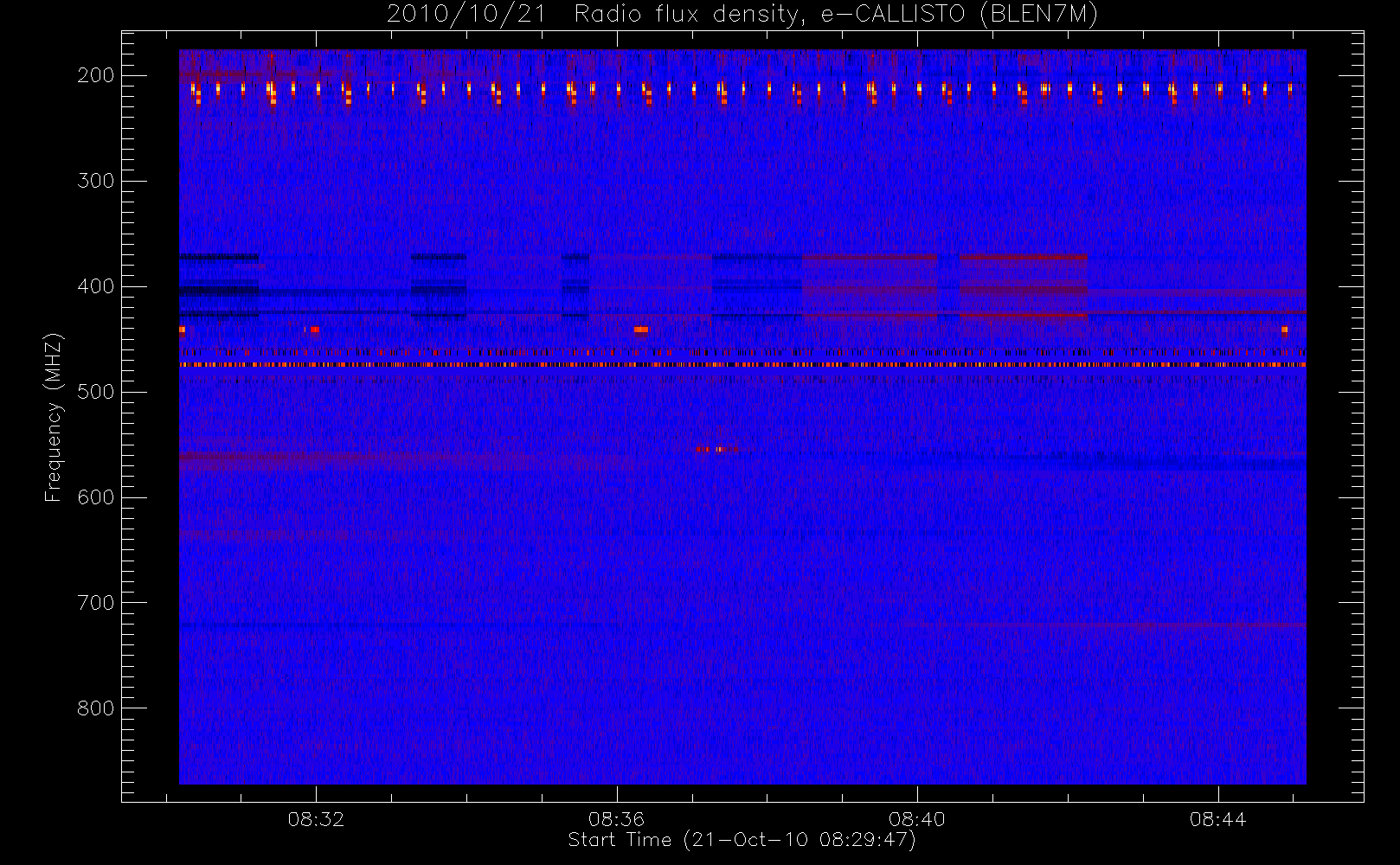The width and height of the screenshot is (1400, 865).
Task: Click the 600 frequency tick label
Action: pyautogui.click(x=95, y=497)
